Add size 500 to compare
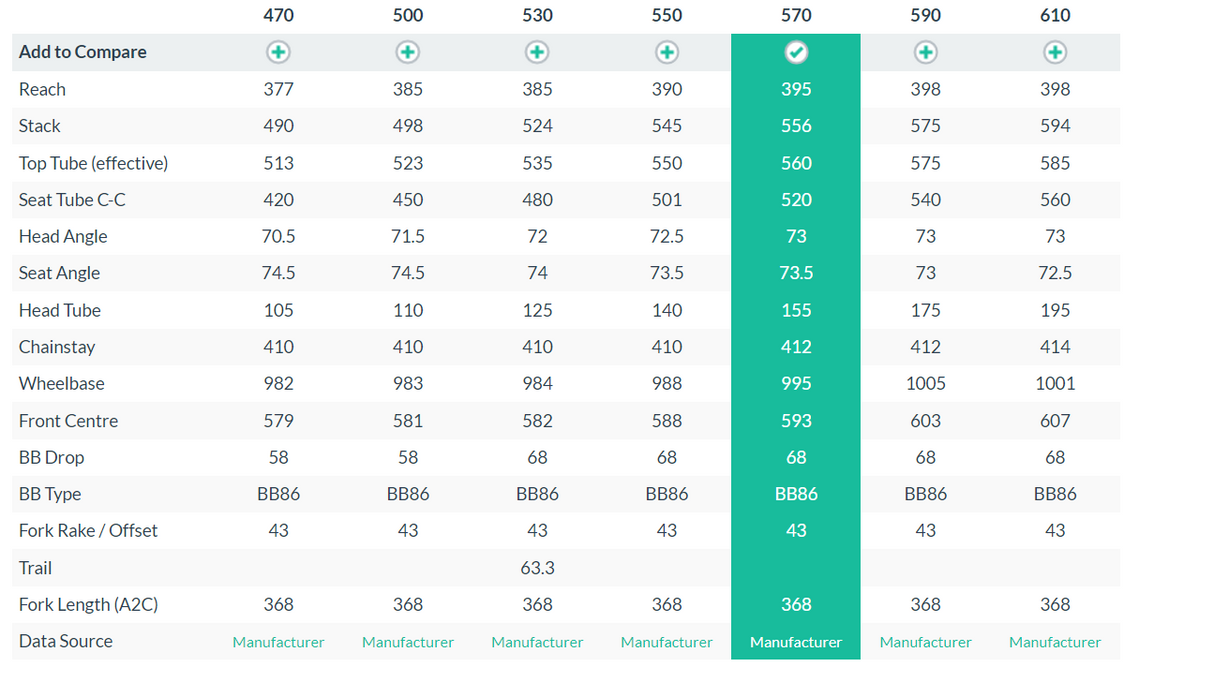This screenshot has height=682, width=1214. (x=408, y=52)
